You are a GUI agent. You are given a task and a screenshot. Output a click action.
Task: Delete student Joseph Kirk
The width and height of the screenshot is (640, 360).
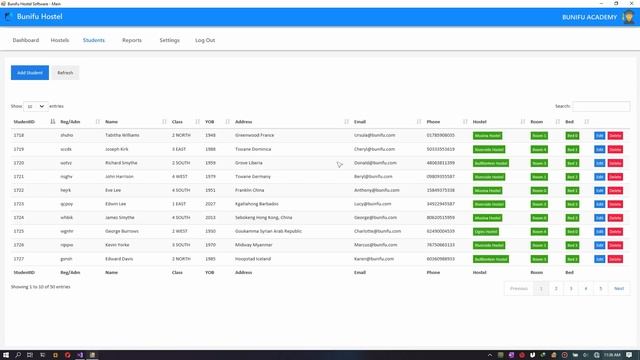point(615,149)
